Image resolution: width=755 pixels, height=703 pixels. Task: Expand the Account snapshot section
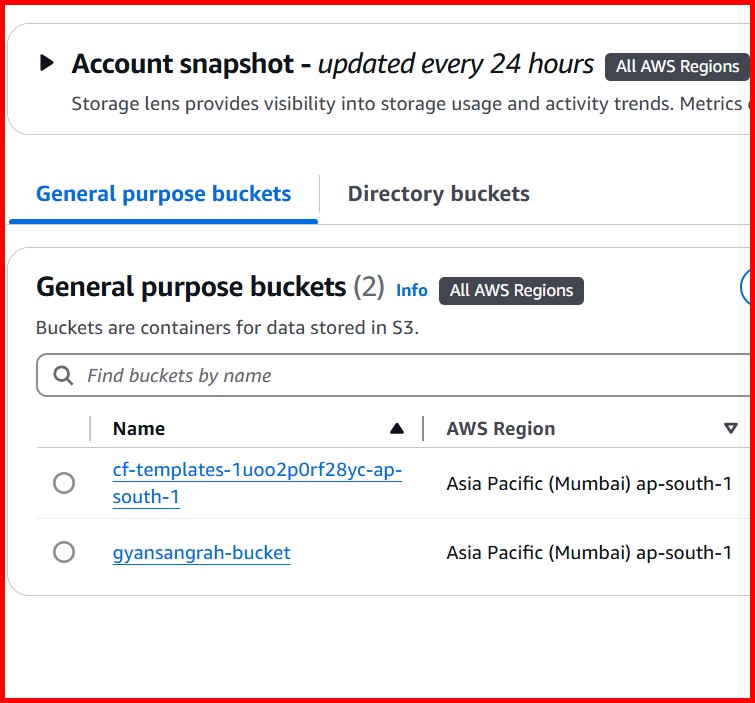(47, 63)
